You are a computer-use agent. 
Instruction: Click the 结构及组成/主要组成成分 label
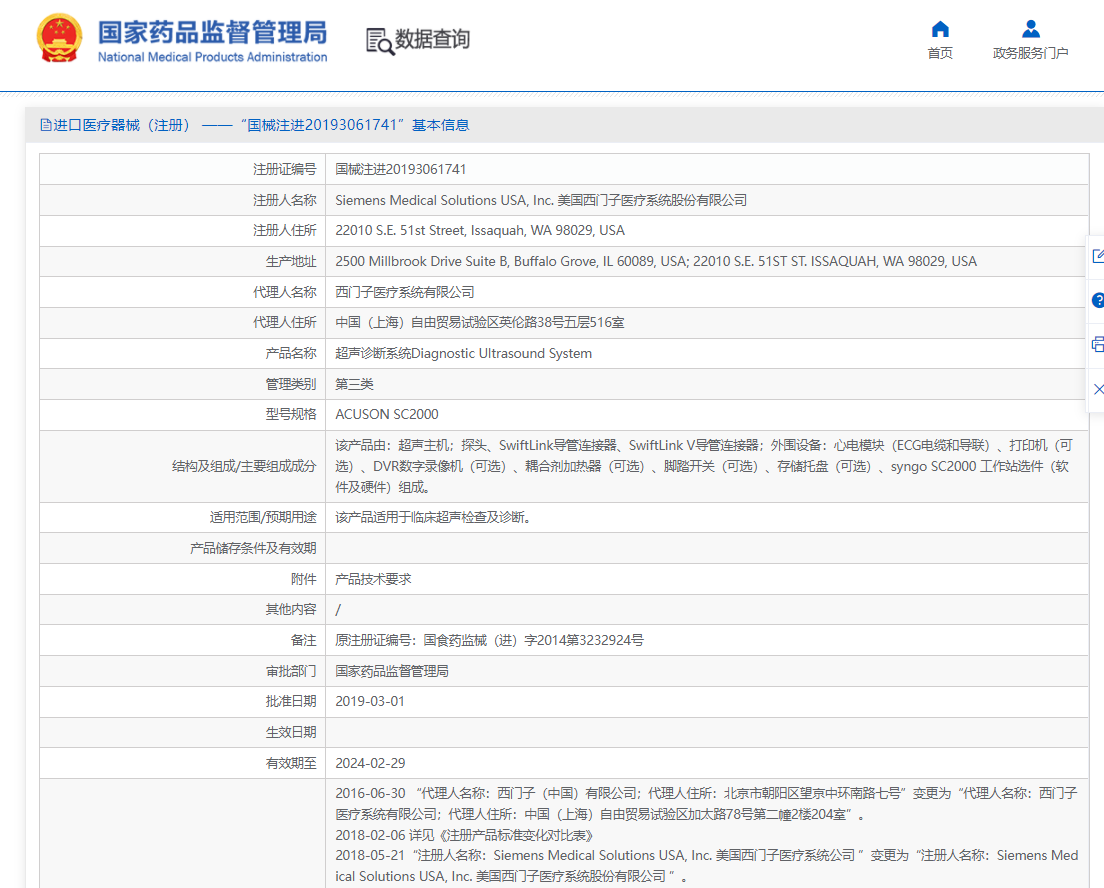[x=244, y=466]
